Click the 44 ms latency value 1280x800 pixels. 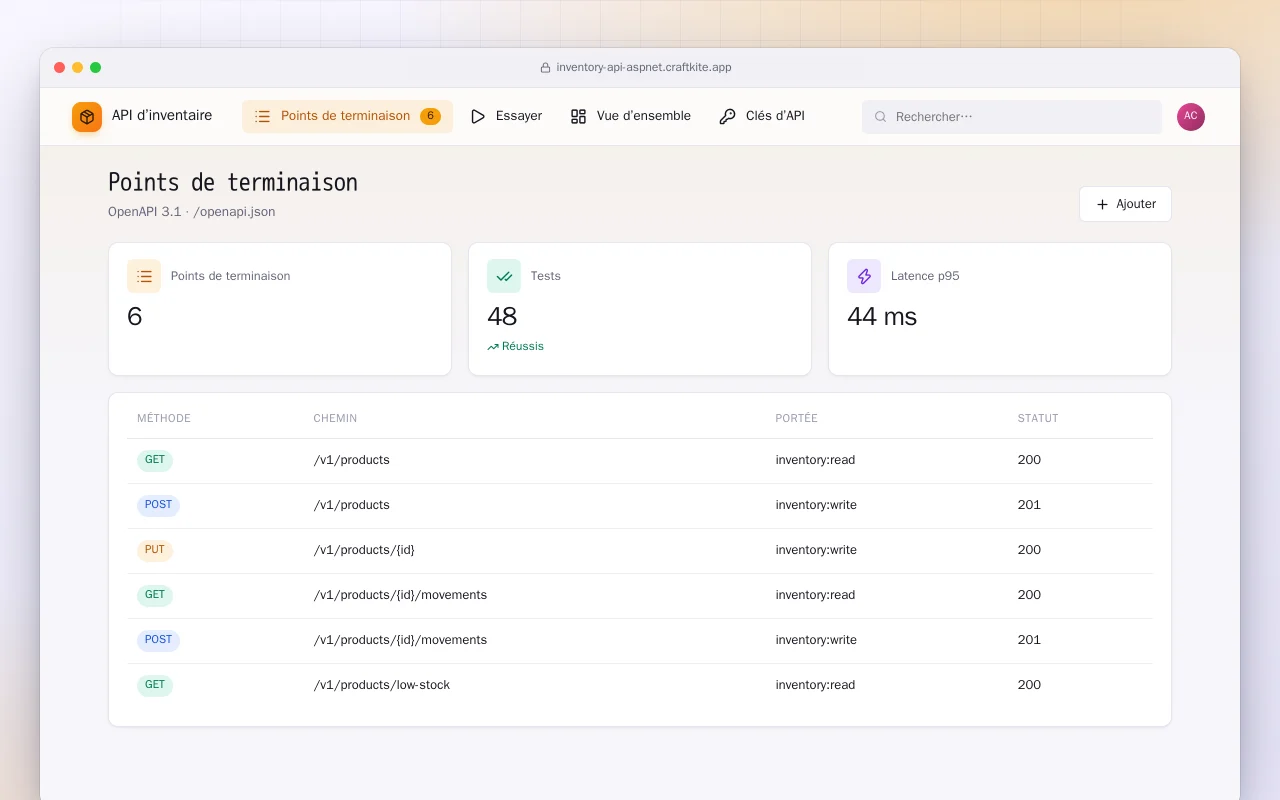[x=882, y=317]
